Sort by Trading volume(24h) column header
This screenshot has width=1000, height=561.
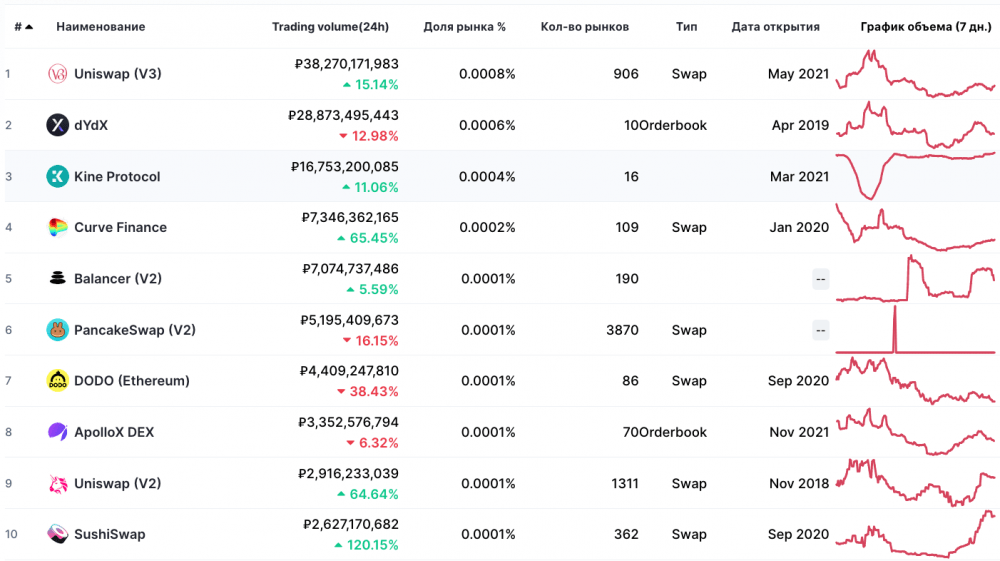click(330, 27)
